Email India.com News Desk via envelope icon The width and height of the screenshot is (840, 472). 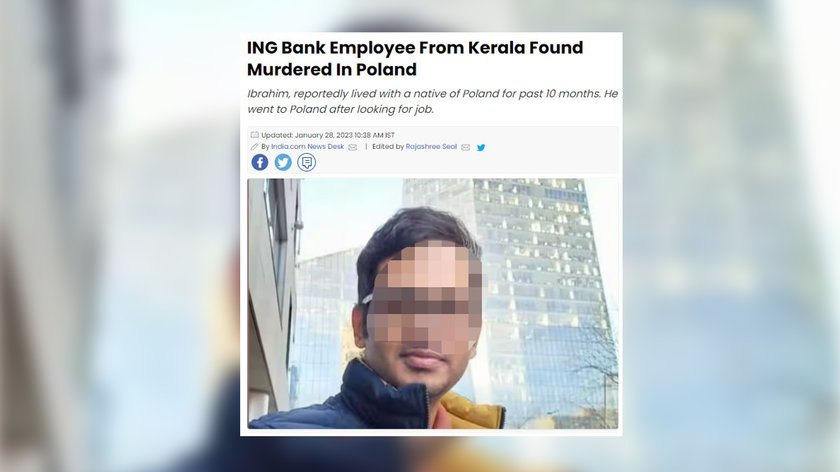352,147
